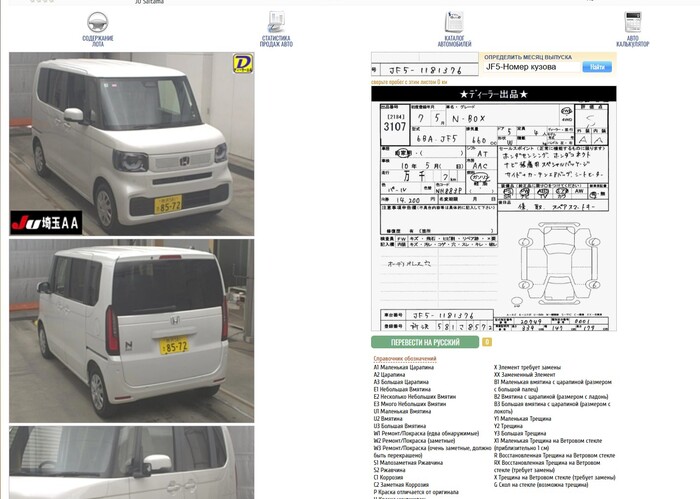700x499 pixels.
Task: Open front view photo of white N-BOX
Action: click(x=131, y=143)
